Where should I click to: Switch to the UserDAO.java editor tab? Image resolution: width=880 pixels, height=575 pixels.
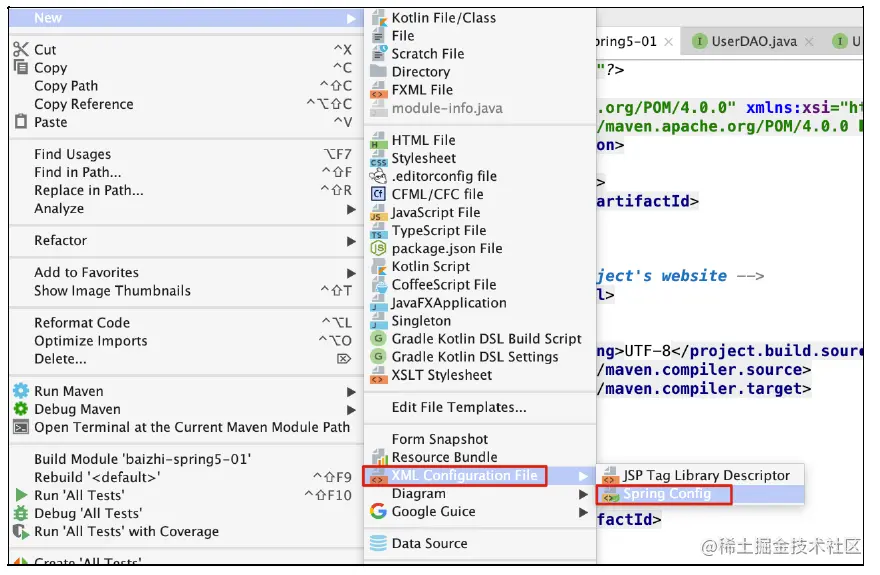point(753,42)
